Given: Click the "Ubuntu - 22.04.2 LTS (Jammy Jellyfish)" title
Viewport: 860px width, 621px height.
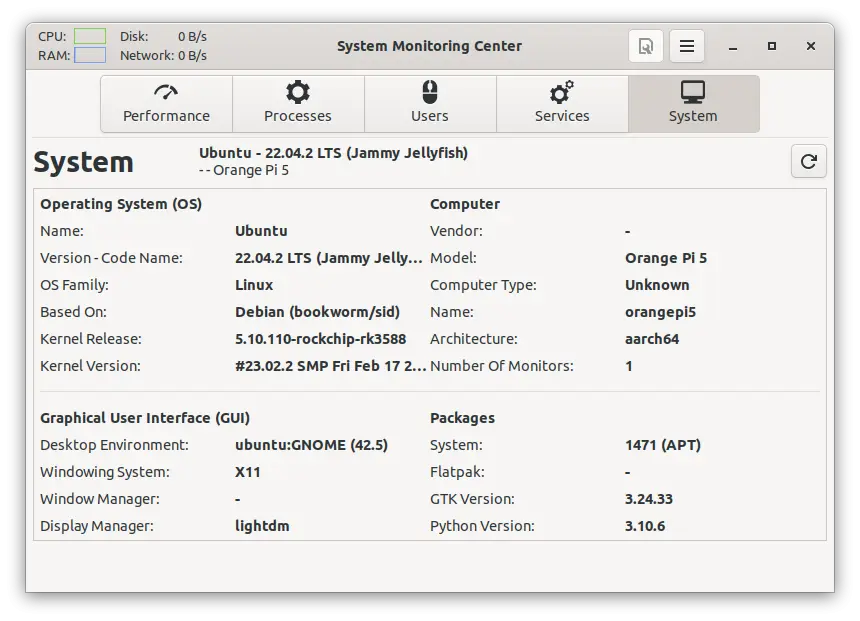Looking at the screenshot, I should 333,153.
